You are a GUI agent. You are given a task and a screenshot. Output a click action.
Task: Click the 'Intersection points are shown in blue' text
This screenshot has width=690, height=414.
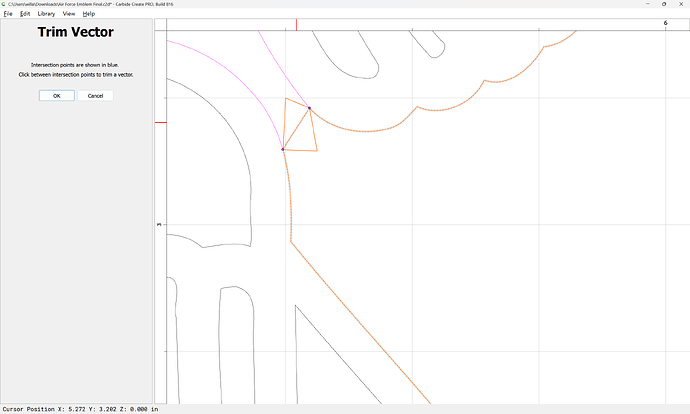(75, 65)
